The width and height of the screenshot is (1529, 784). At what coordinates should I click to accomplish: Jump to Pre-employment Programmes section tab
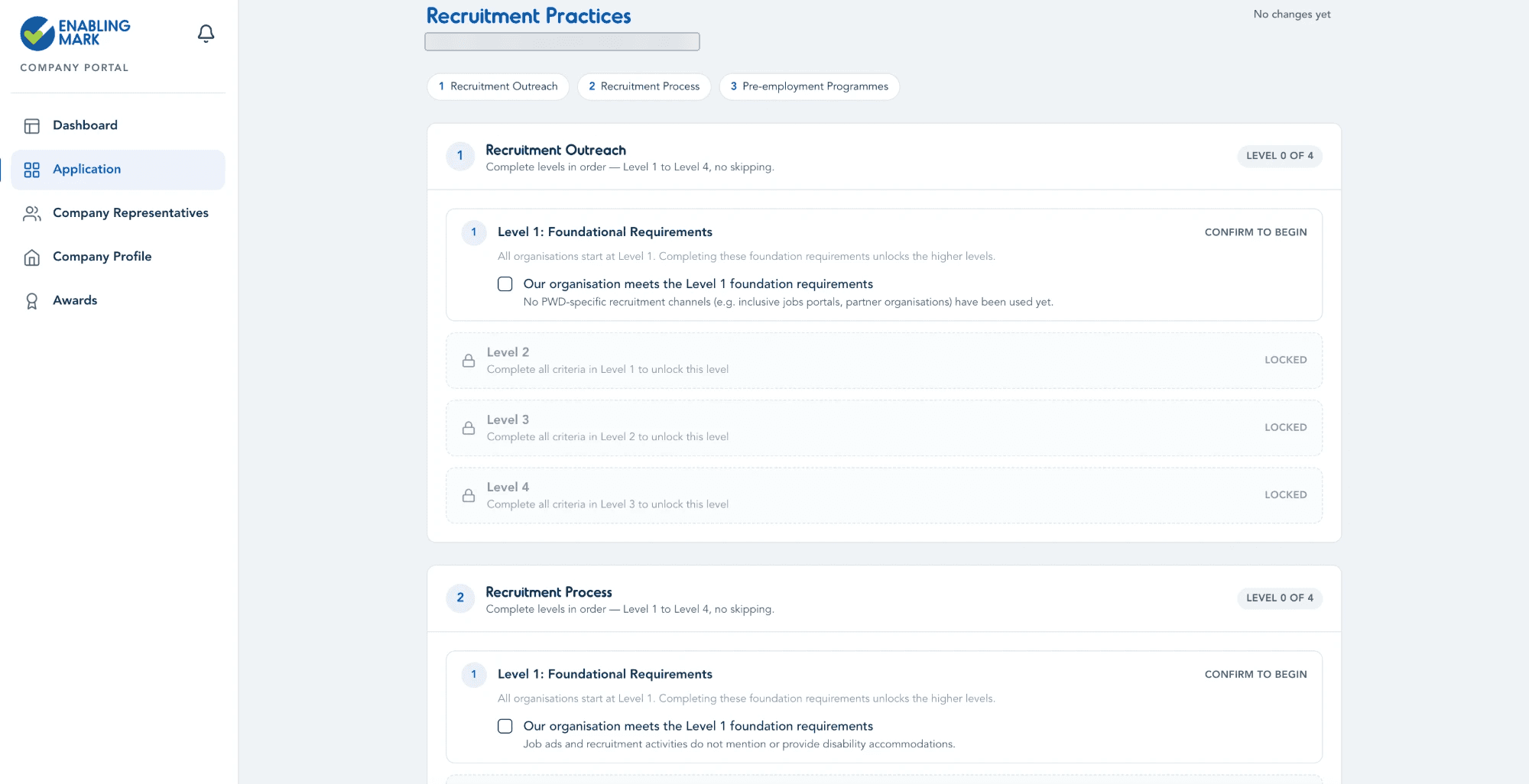pyautogui.click(x=809, y=86)
